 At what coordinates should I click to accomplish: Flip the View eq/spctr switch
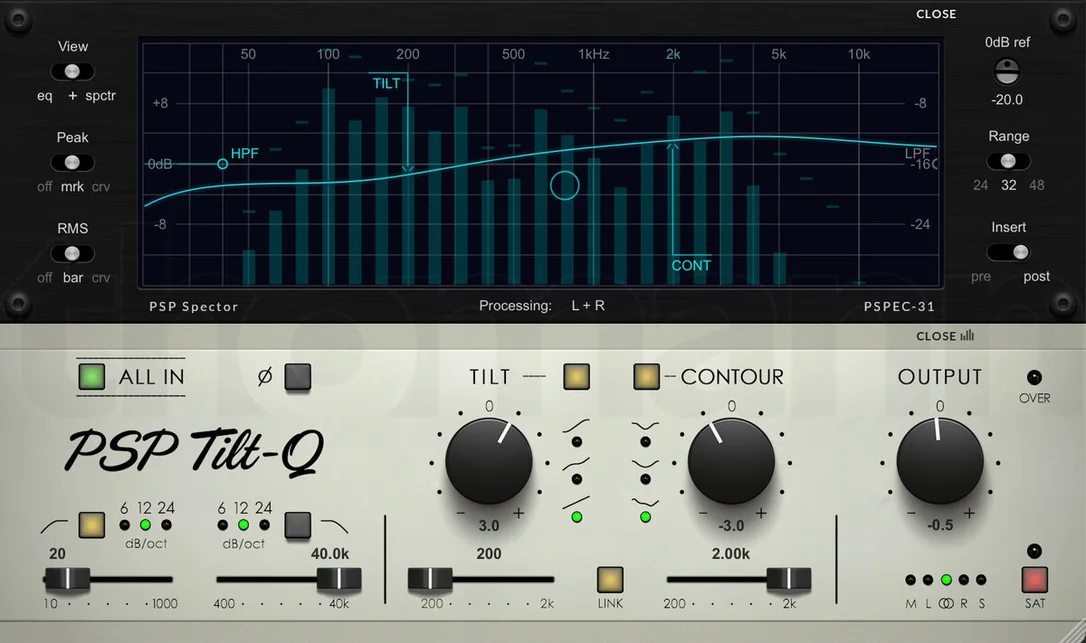72,71
